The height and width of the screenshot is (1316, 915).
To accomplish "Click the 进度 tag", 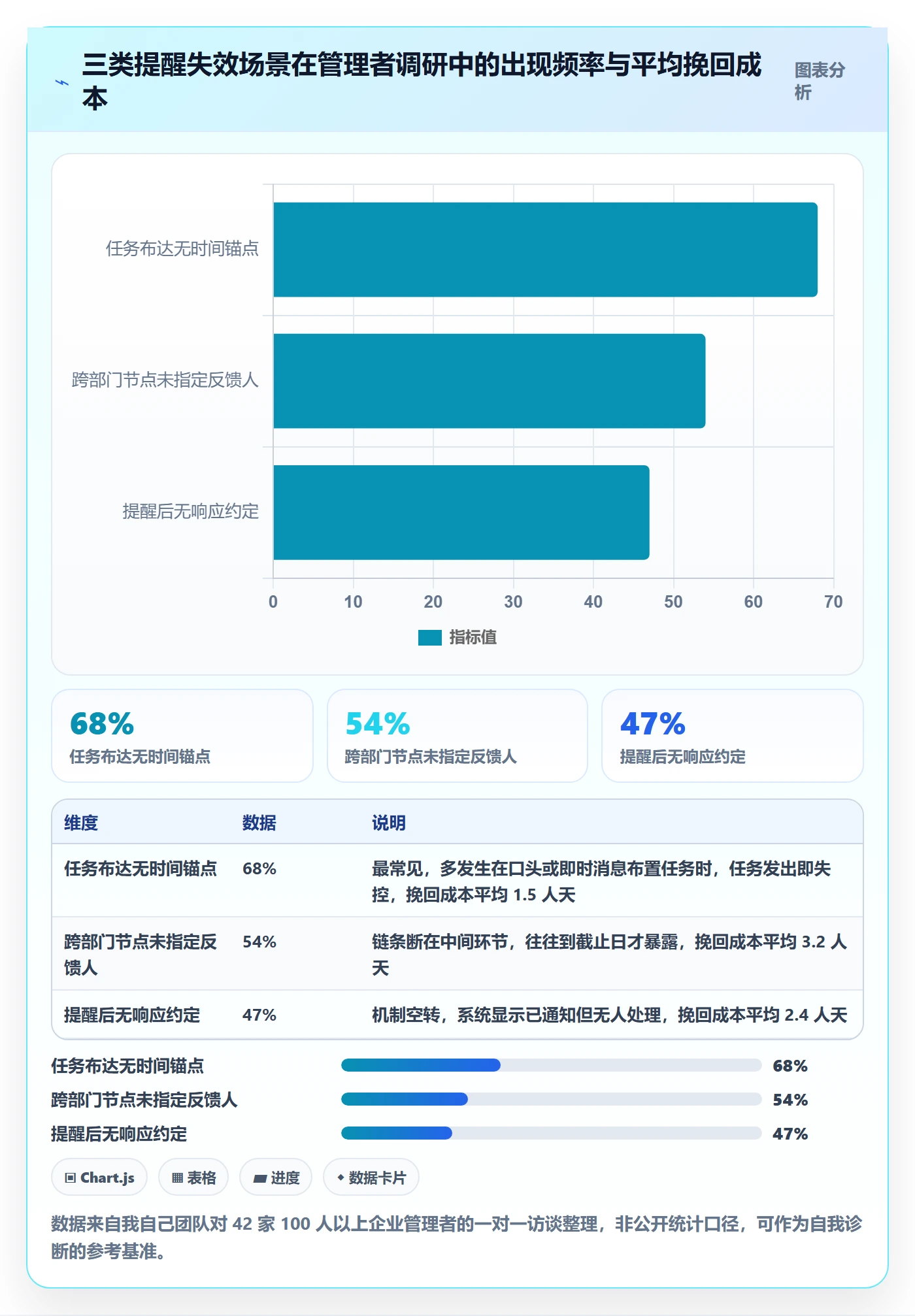I will [x=276, y=1177].
